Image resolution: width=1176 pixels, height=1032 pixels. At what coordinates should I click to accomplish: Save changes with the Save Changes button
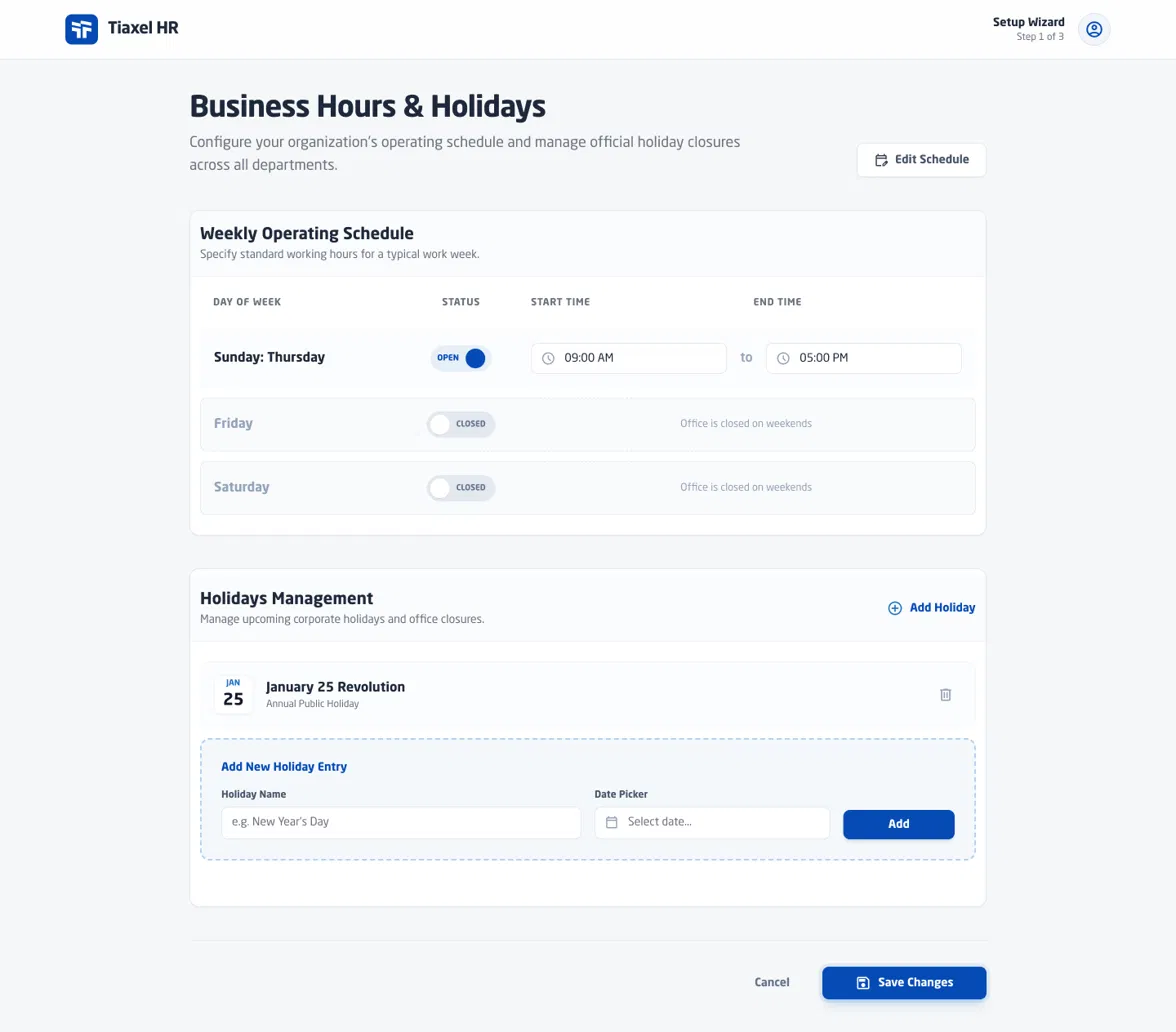pyautogui.click(x=904, y=982)
